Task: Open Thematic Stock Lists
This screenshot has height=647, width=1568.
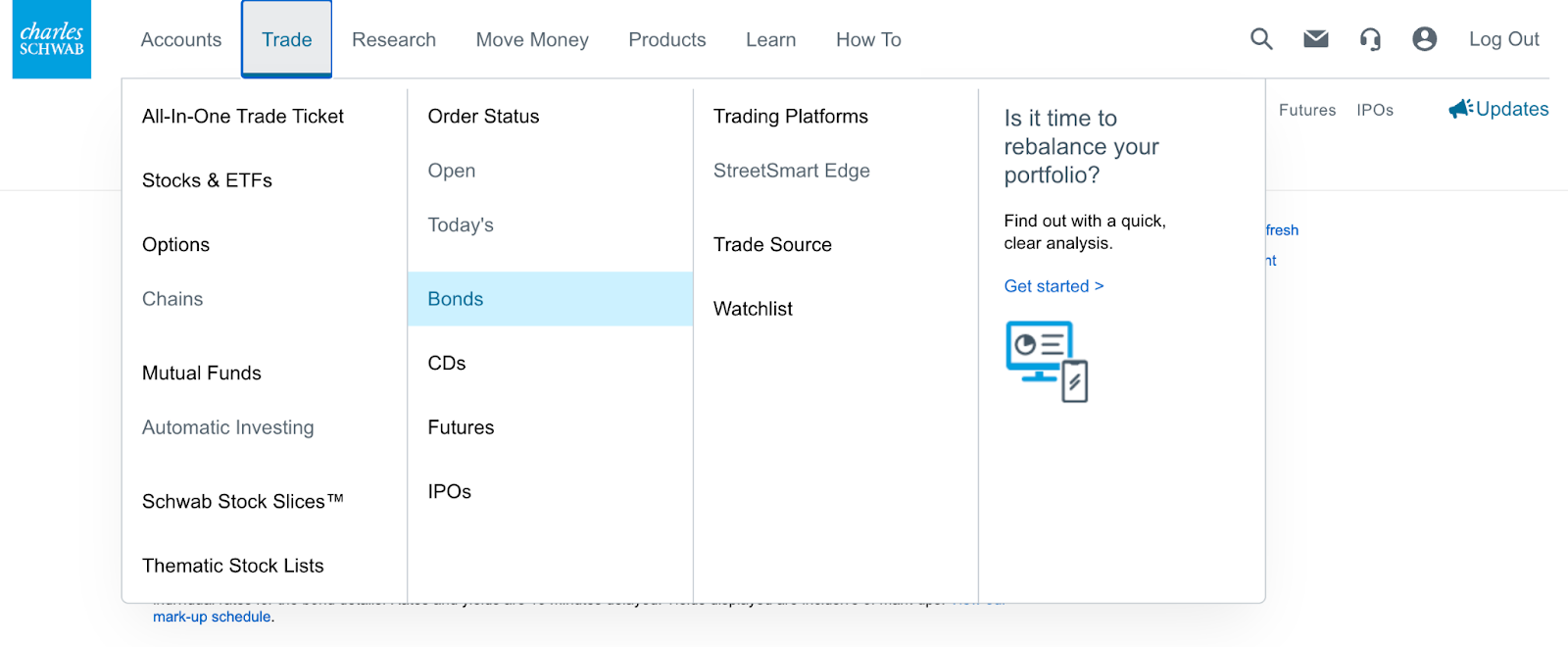Action: (232, 566)
